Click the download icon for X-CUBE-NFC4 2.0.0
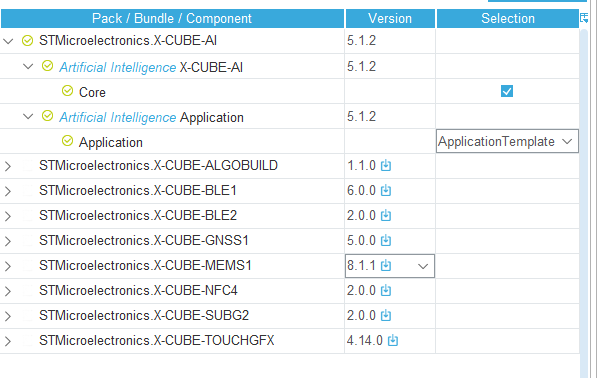The image size is (610, 378). pos(386,290)
